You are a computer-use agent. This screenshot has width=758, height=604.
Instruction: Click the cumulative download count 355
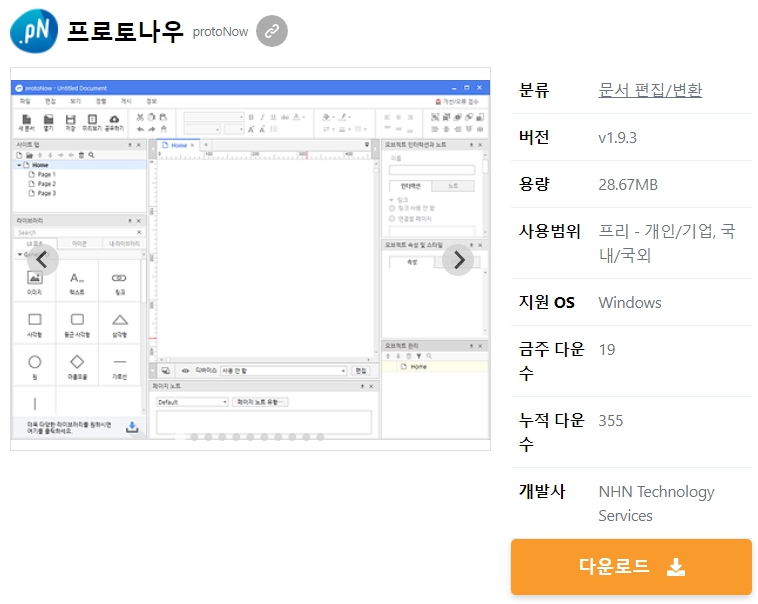tap(611, 421)
